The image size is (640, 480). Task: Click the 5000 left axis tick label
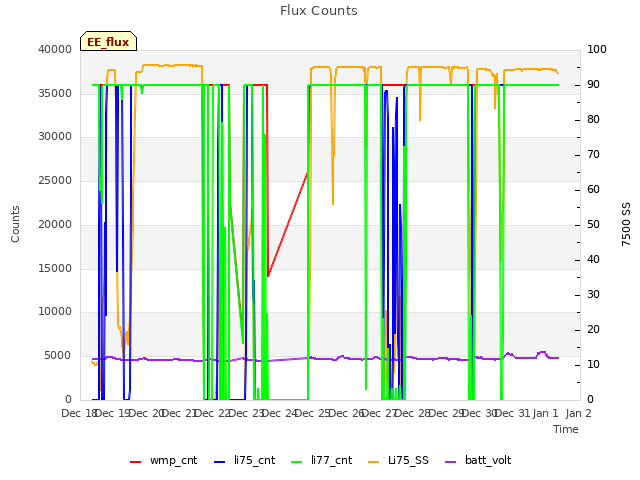[x=58, y=356]
